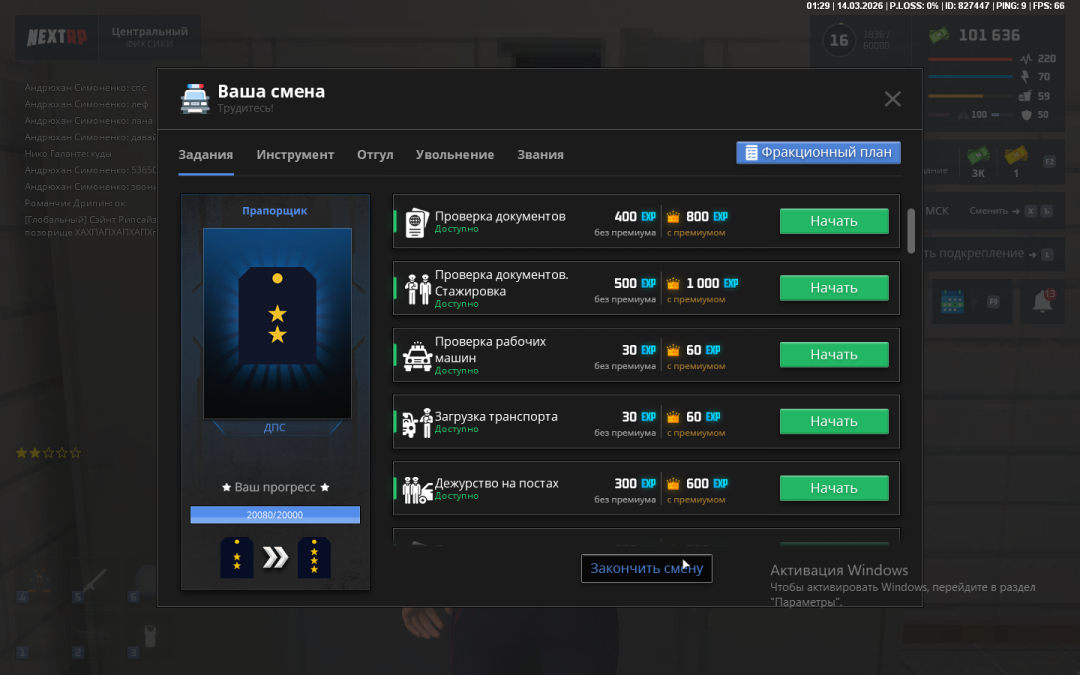Start the Проверка документов task
This screenshot has width=1080, height=675.
pyautogui.click(x=833, y=221)
